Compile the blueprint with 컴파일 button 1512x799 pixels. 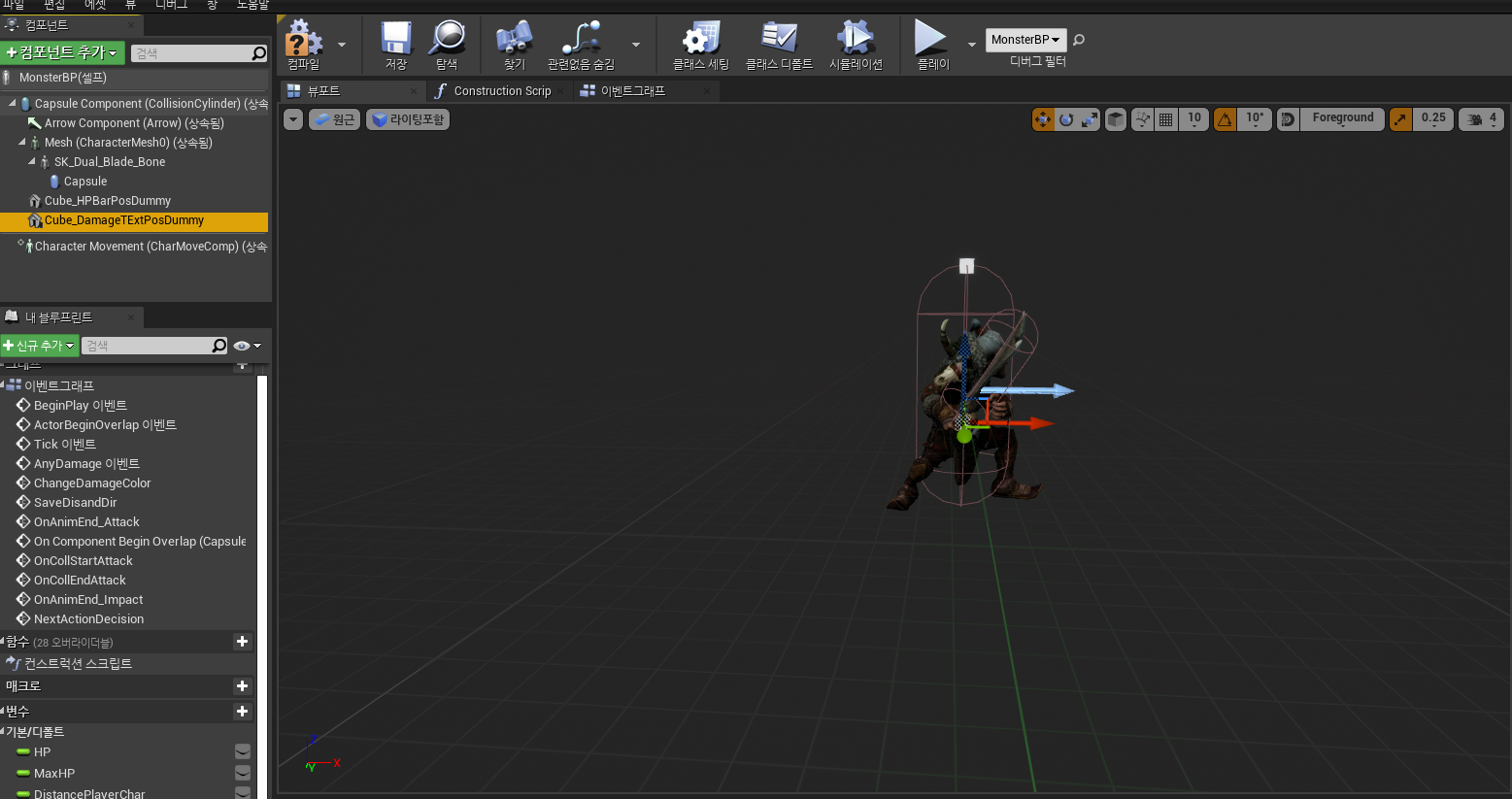[x=304, y=45]
